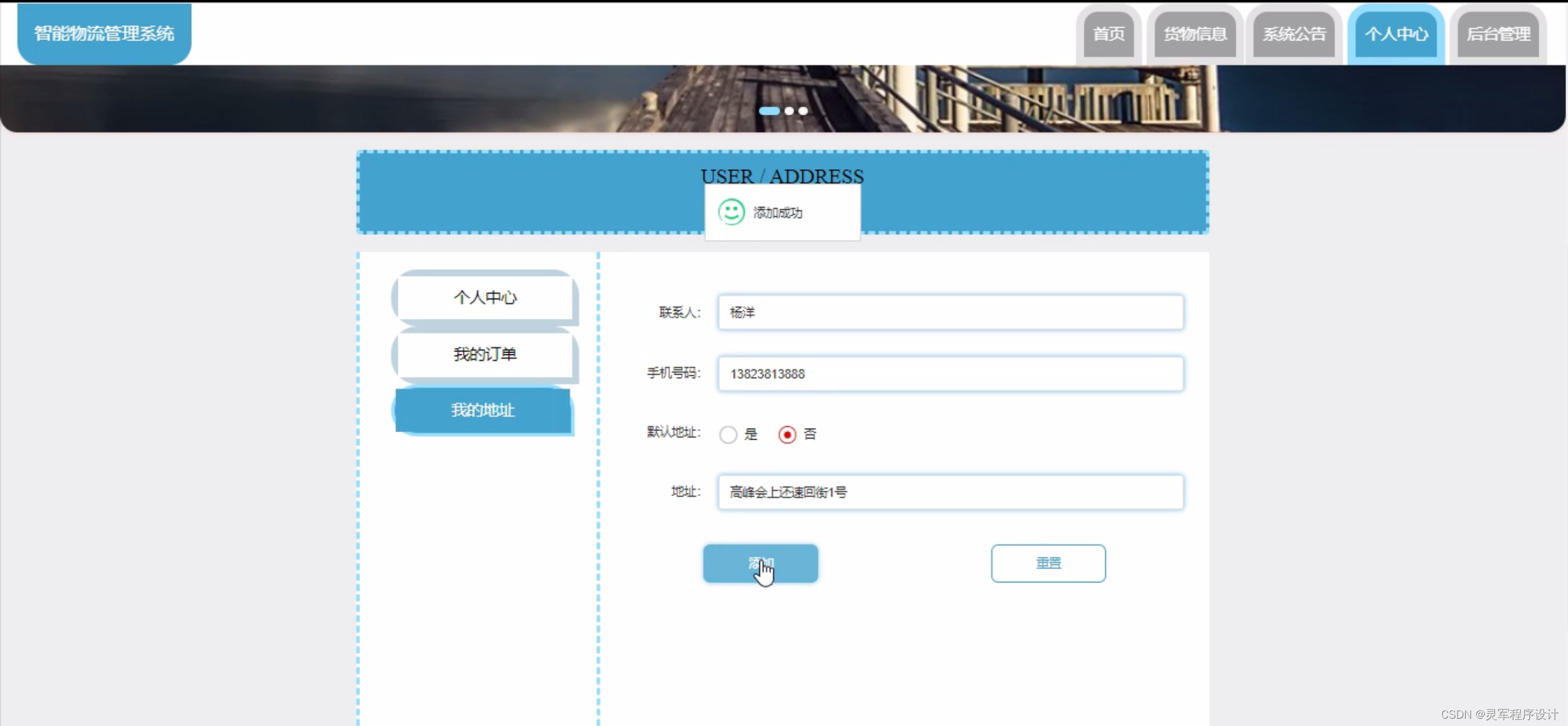Select 我的地址 sidebar item
Screen dimensions: 1568x726
click(483, 410)
